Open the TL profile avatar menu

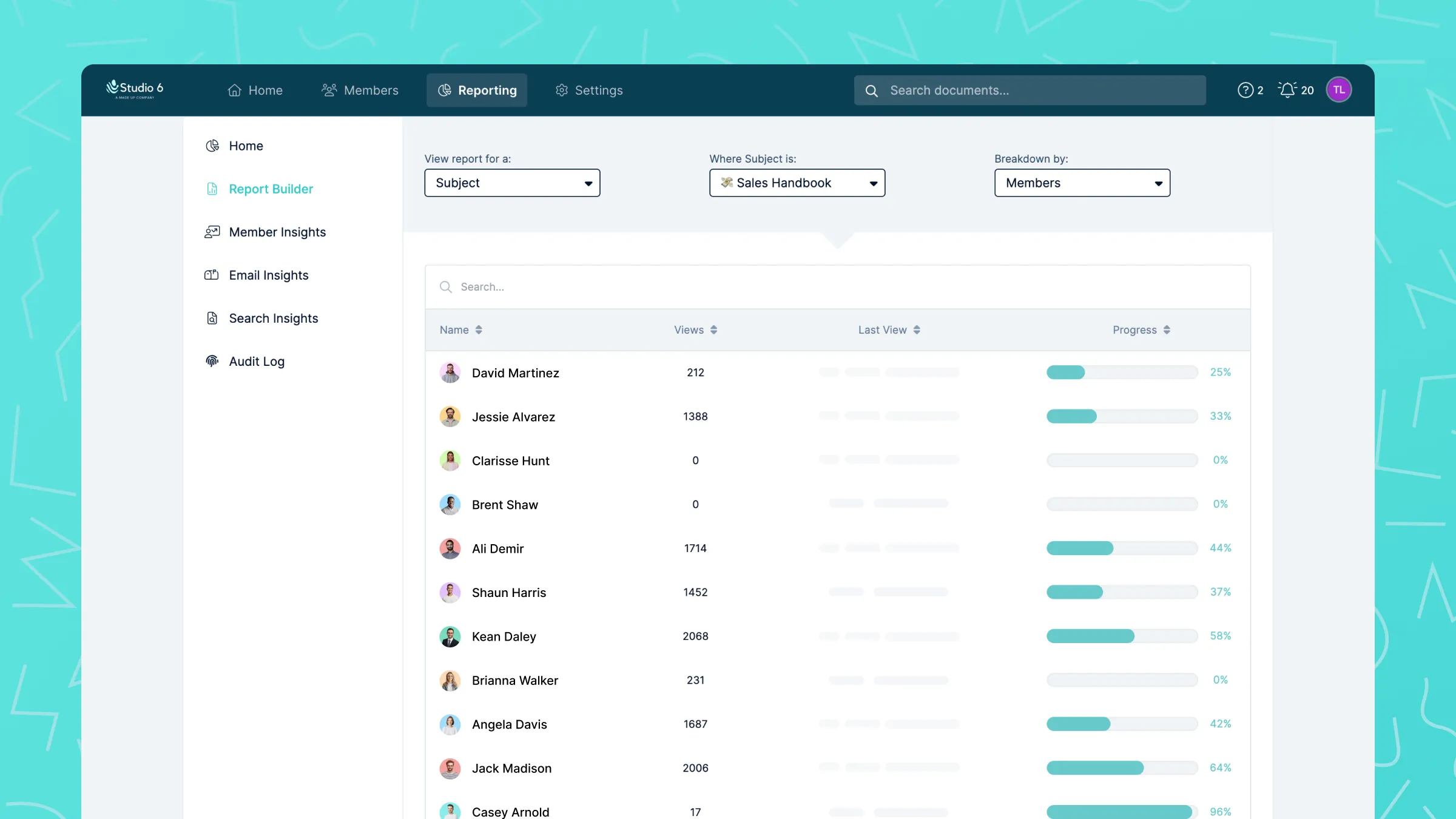coord(1340,89)
